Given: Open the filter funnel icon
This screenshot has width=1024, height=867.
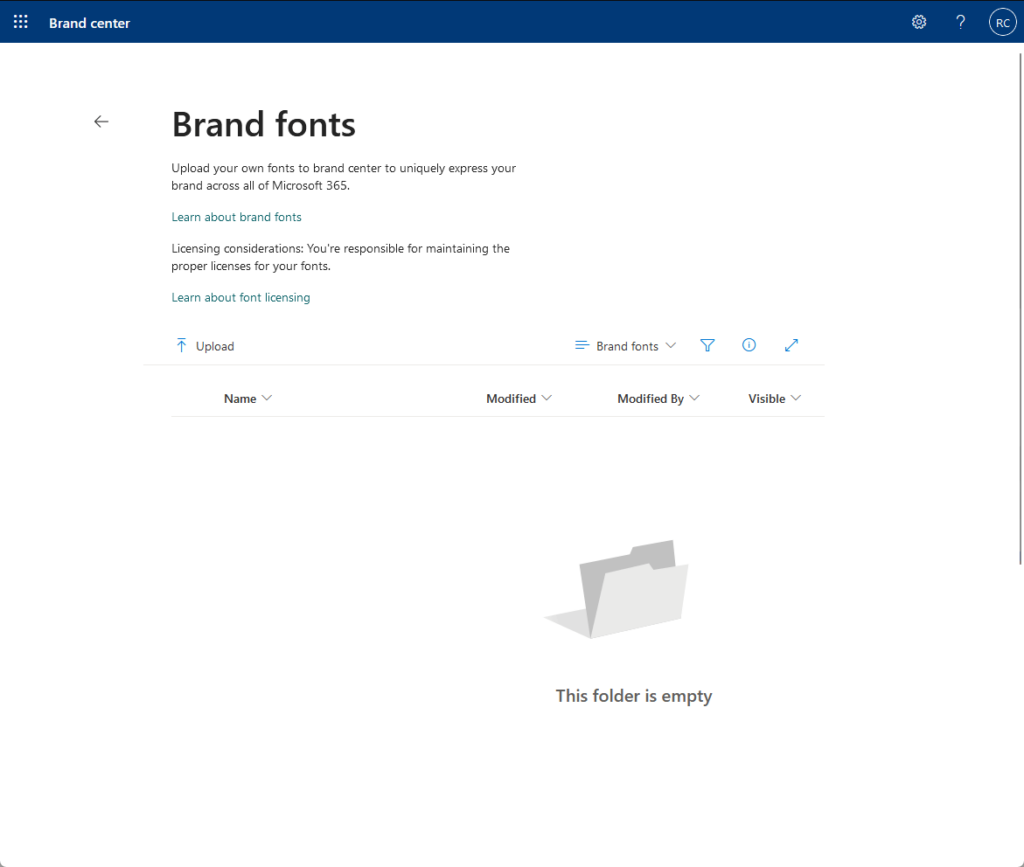Looking at the screenshot, I should pyautogui.click(x=707, y=345).
